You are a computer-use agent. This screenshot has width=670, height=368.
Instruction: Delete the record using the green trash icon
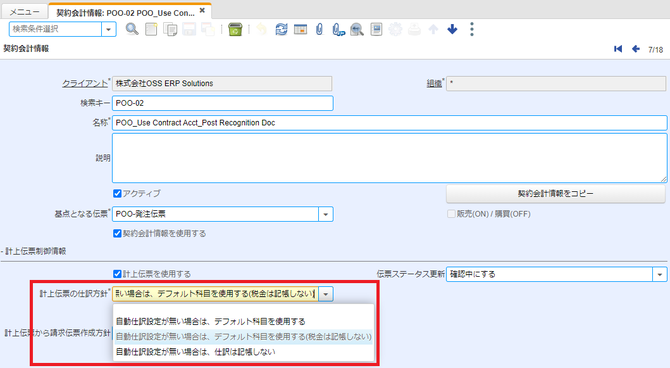(x=235, y=29)
